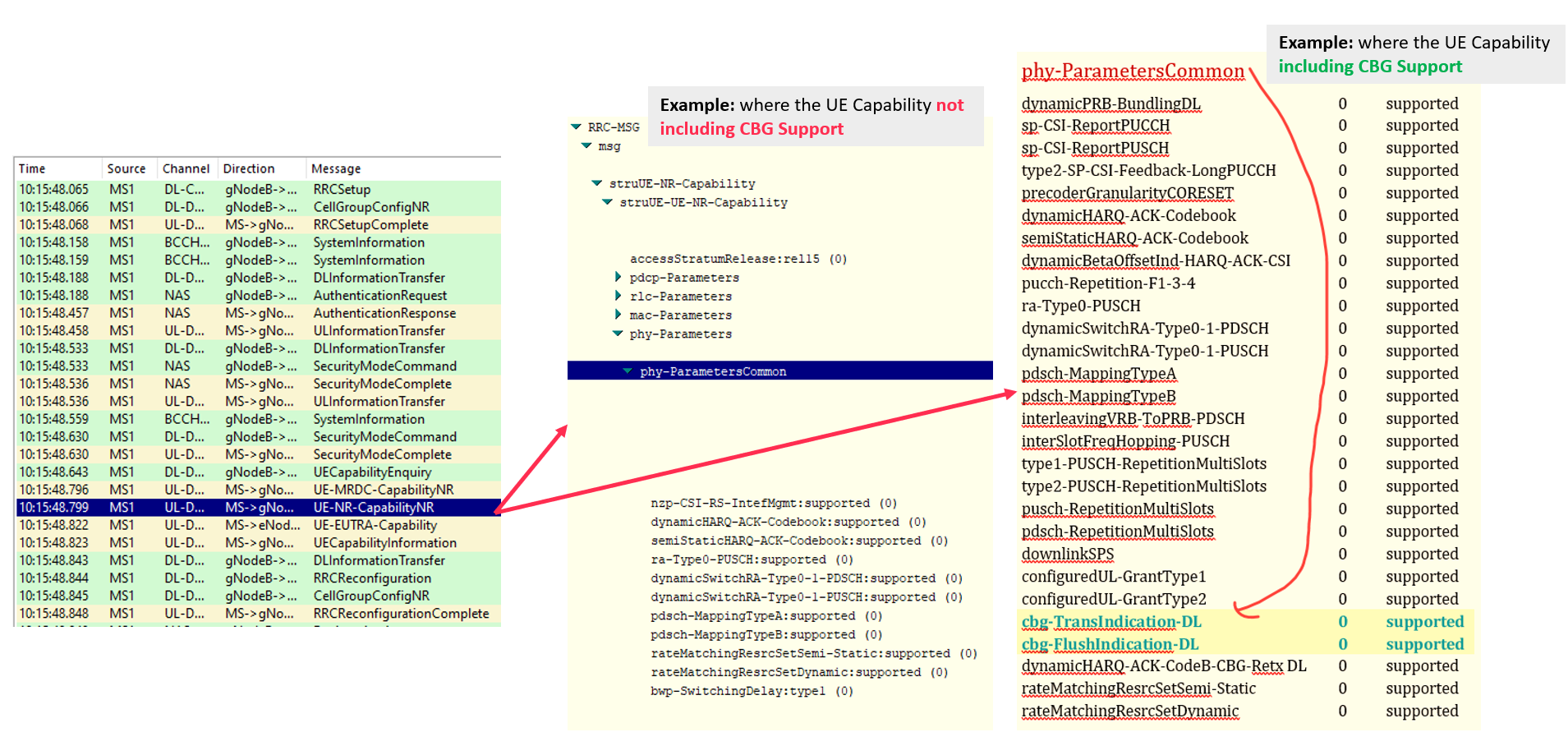This screenshot has width=1568, height=746.
Task: Click precoderGranularityCORESET entry
Action: 1127,193
